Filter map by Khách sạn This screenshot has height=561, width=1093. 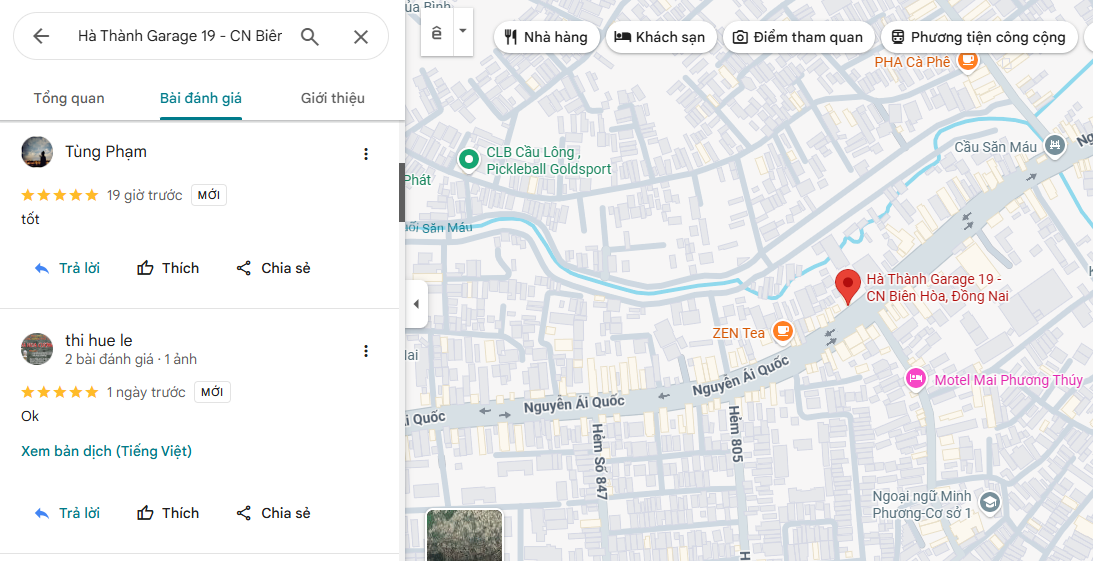[661, 37]
